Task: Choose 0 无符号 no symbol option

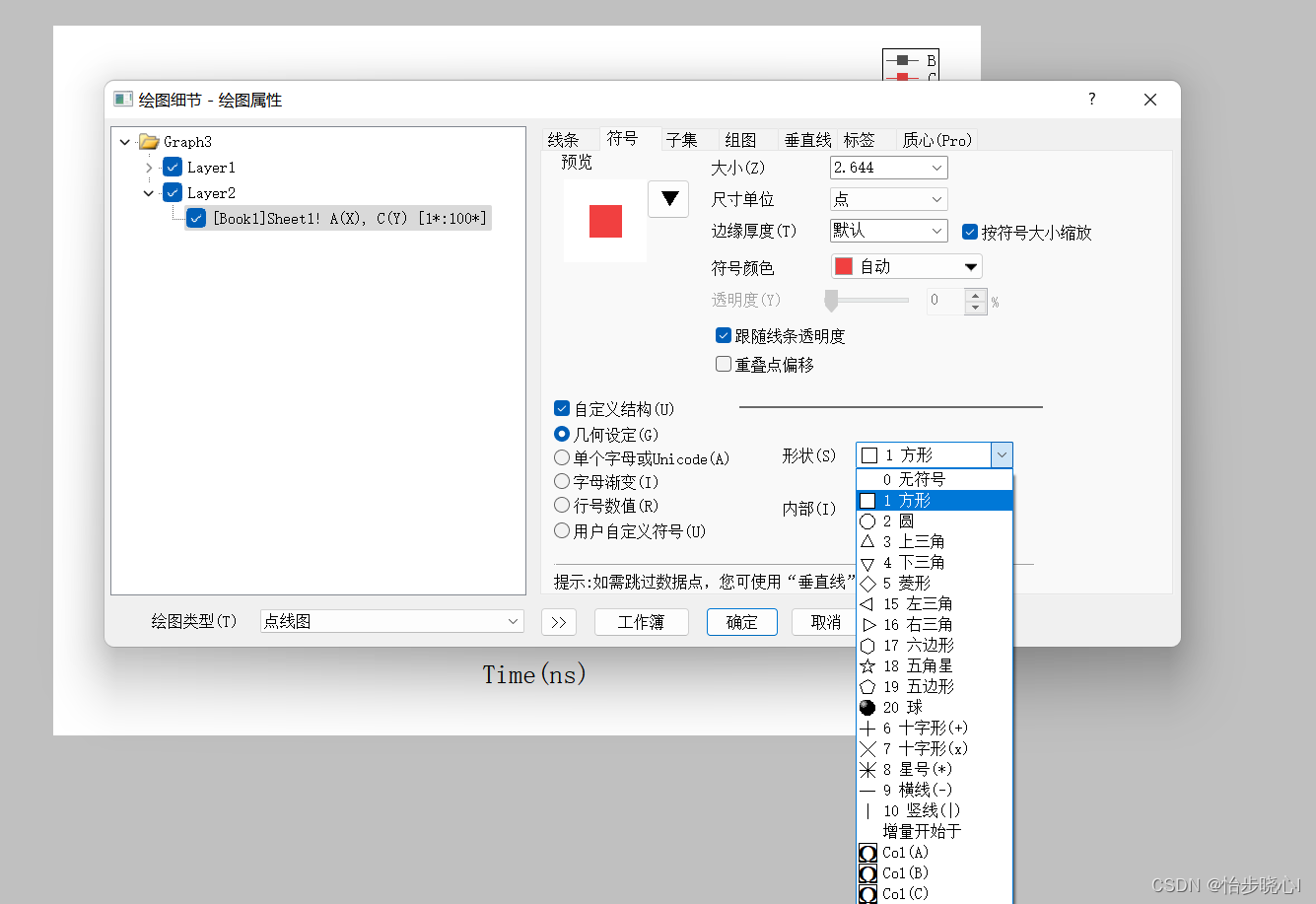Action: 935,479
